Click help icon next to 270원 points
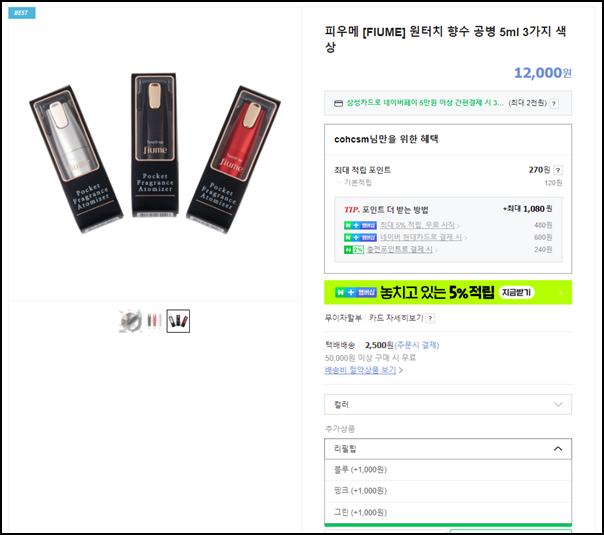Image resolution: width=604 pixels, height=535 pixels. pyautogui.click(x=558, y=170)
